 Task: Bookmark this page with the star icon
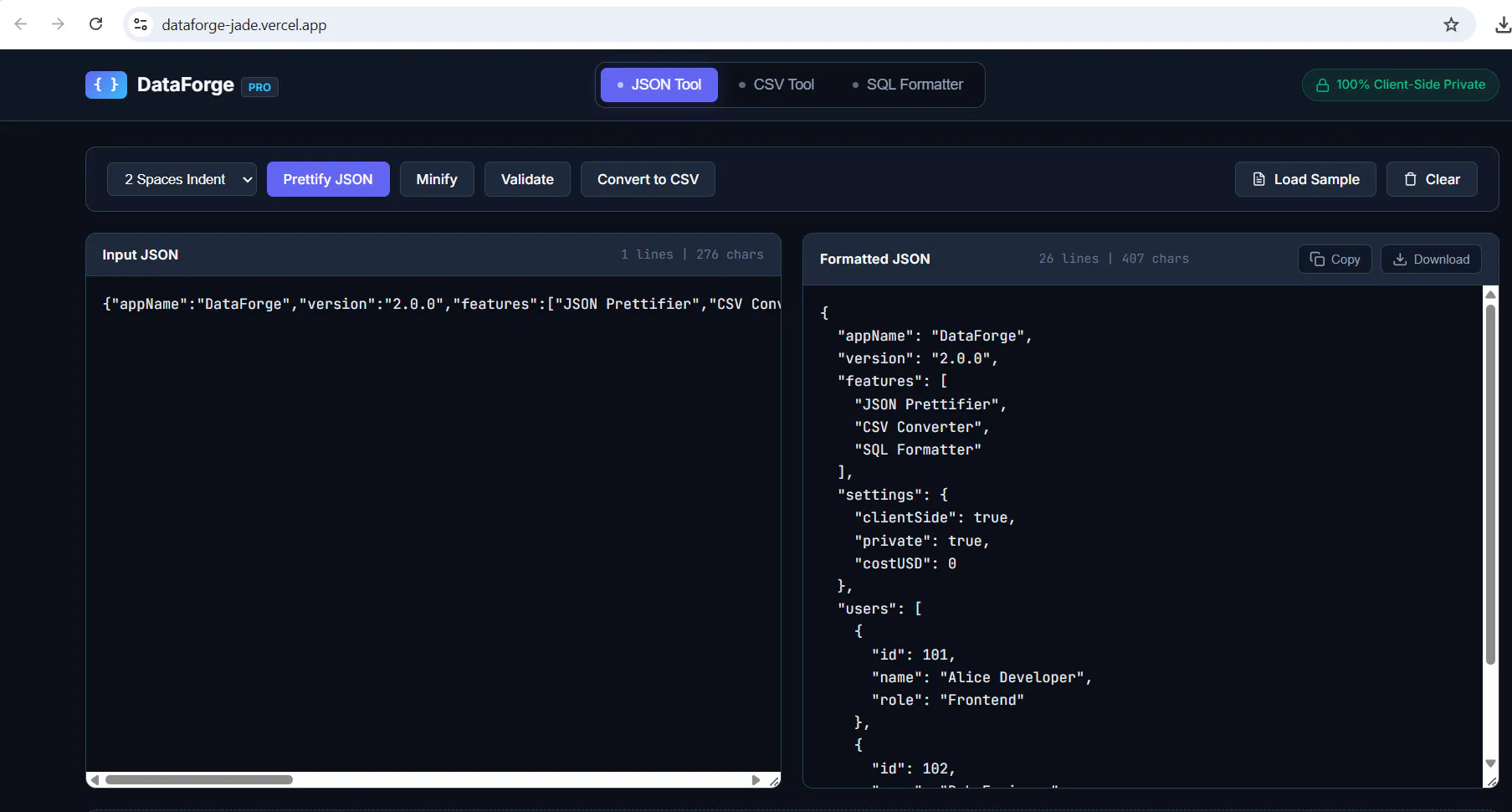point(1451,25)
